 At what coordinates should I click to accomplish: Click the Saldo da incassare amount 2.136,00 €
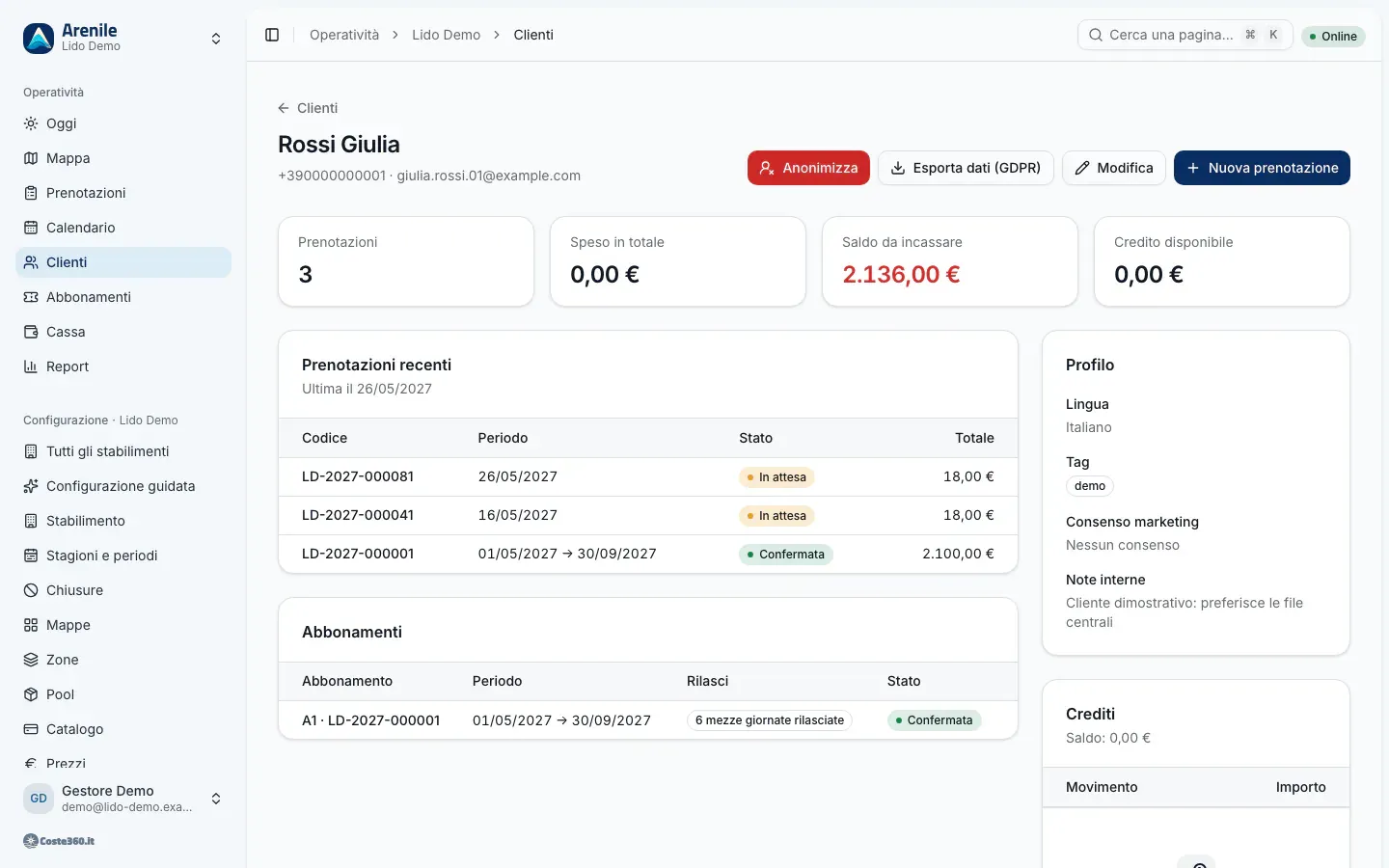pos(901,275)
